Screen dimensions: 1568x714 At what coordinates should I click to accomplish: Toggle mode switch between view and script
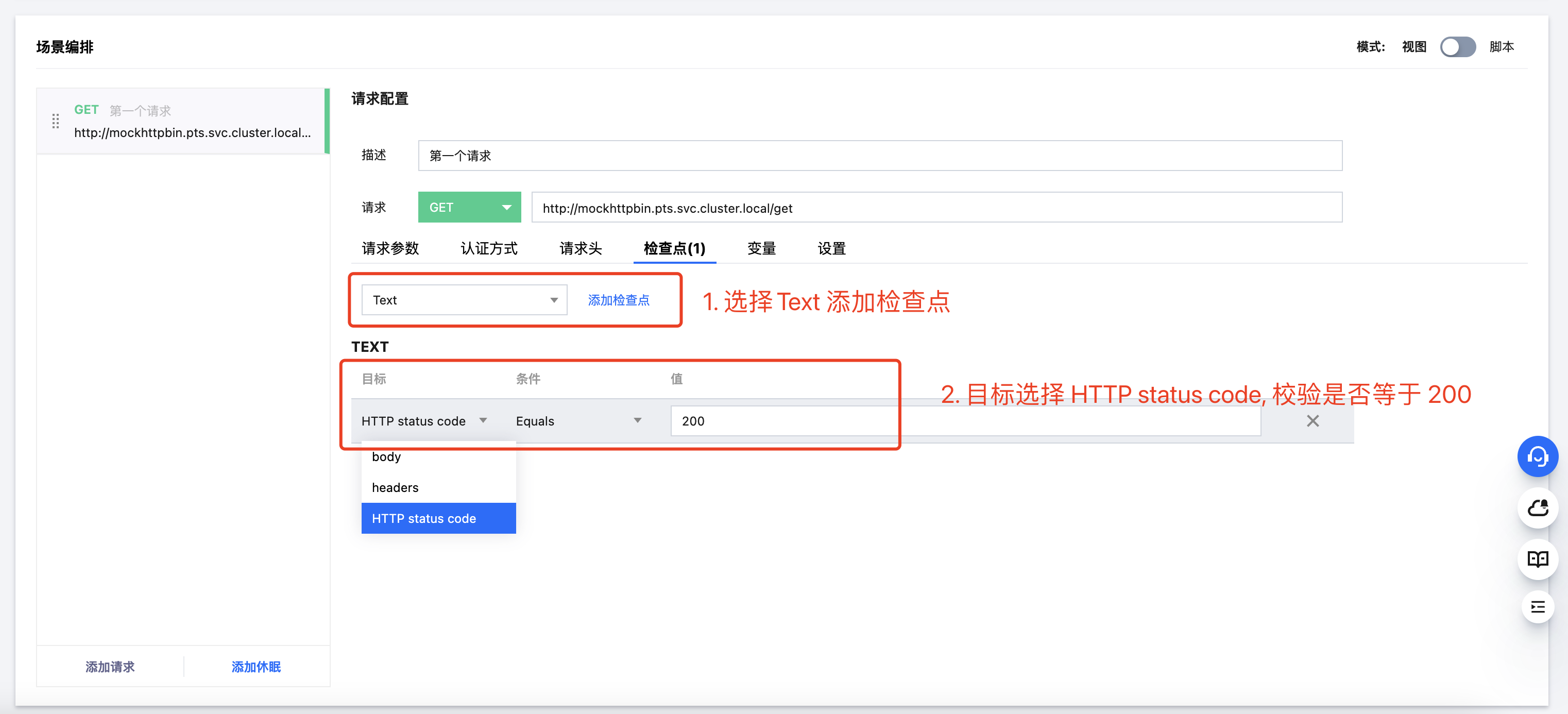[1457, 47]
